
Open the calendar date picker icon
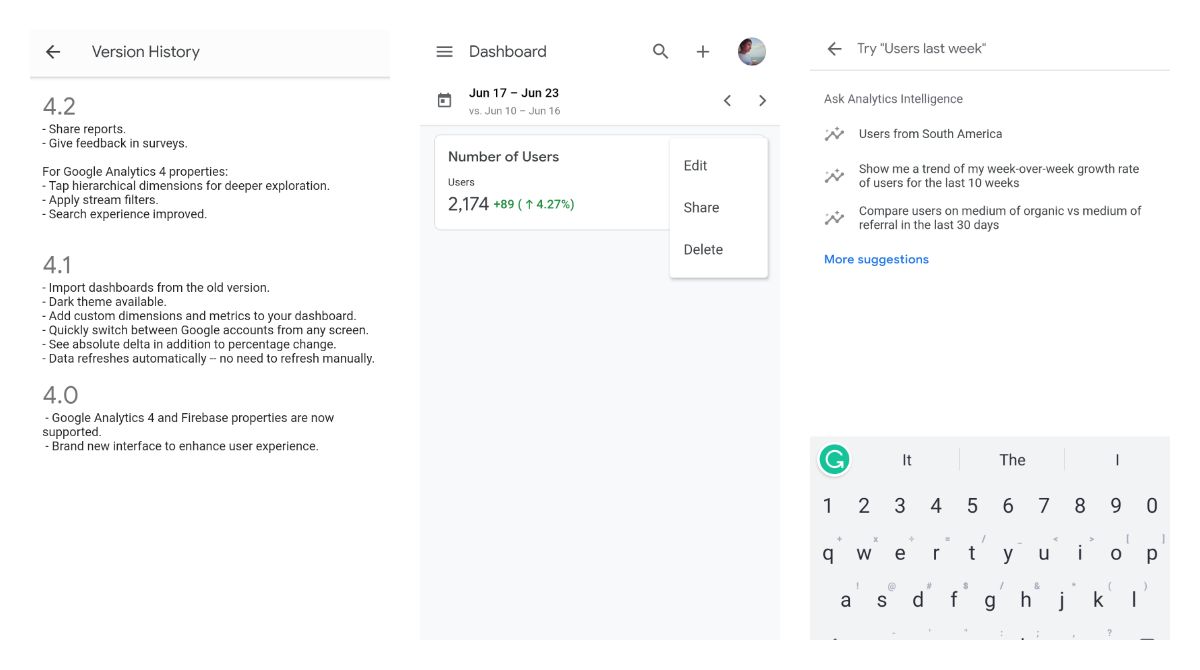(x=445, y=101)
